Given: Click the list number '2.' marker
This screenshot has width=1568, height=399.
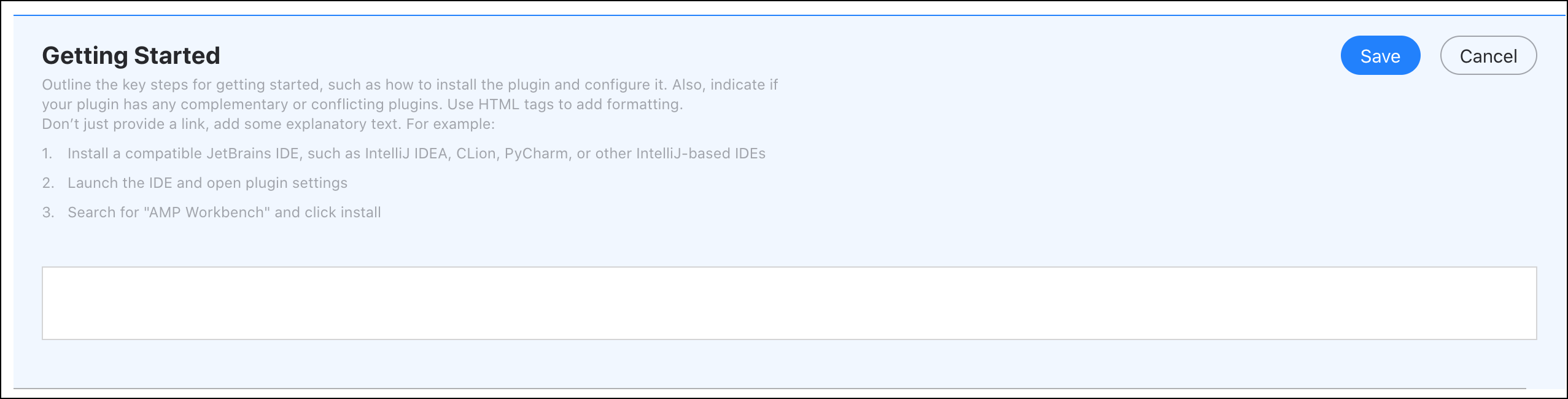Looking at the screenshot, I should click(x=48, y=183).
